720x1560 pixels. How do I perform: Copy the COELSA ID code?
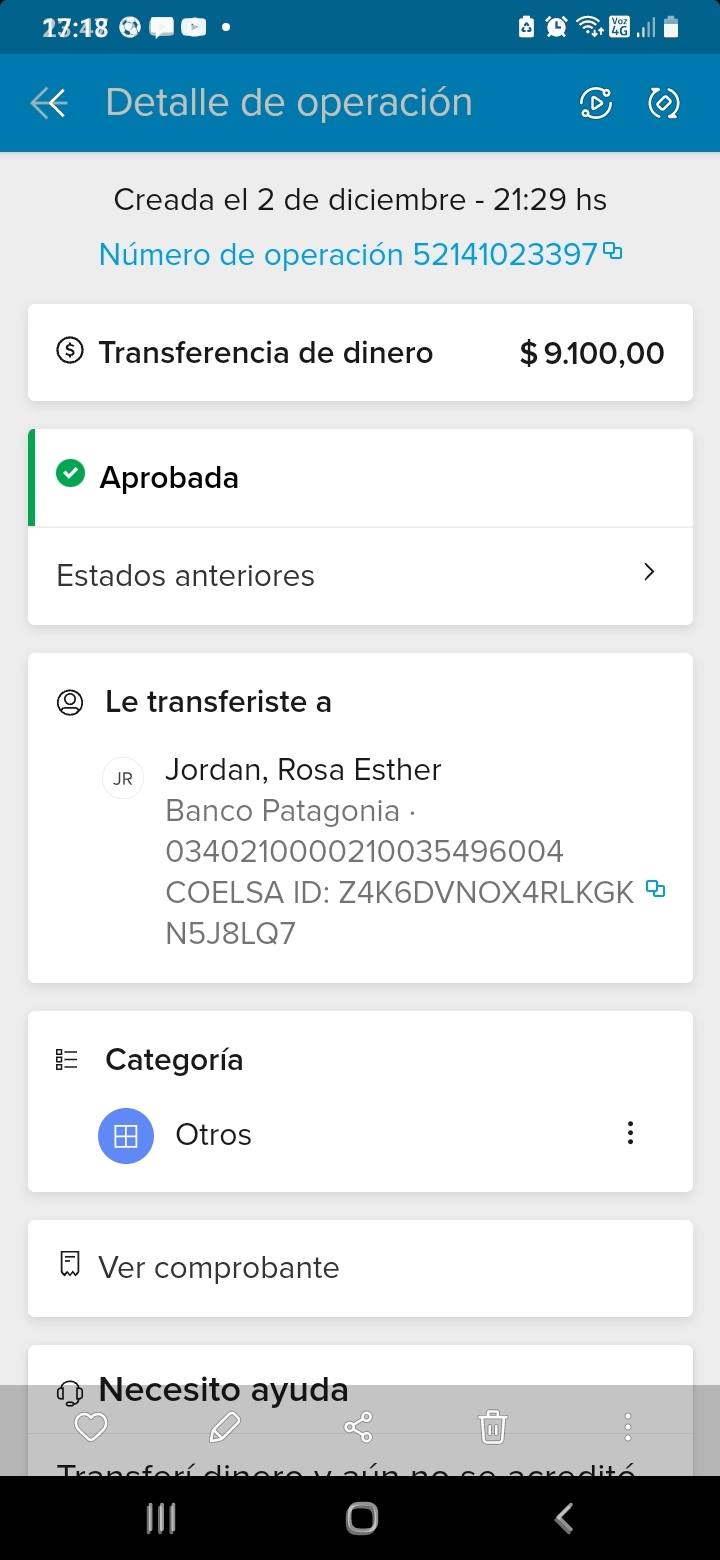click(656, 889)
